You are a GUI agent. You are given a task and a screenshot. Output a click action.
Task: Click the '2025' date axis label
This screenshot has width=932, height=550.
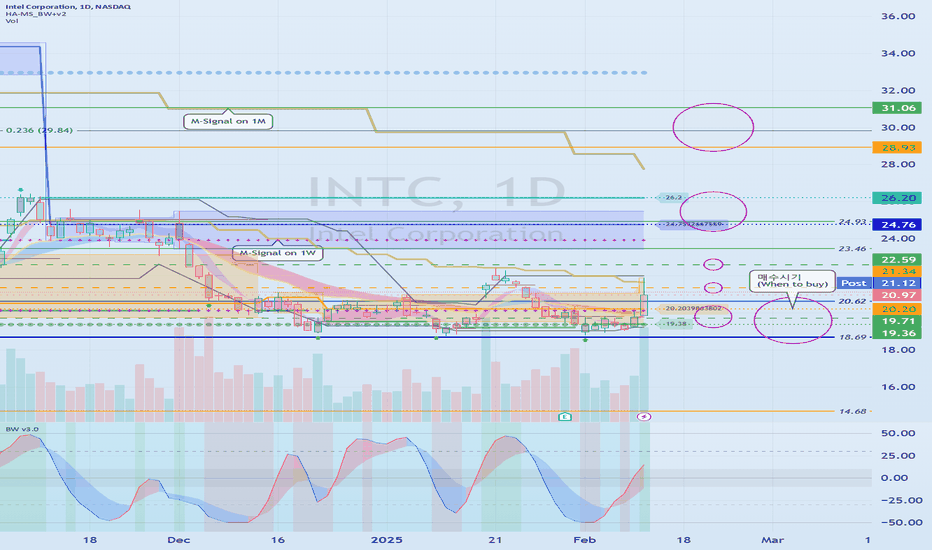coord(386,540)
